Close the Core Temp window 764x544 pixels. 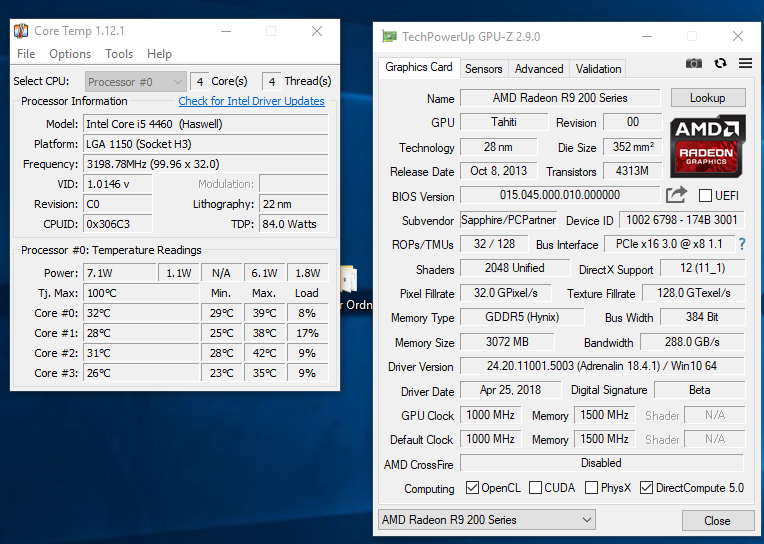tap(317, 31)
